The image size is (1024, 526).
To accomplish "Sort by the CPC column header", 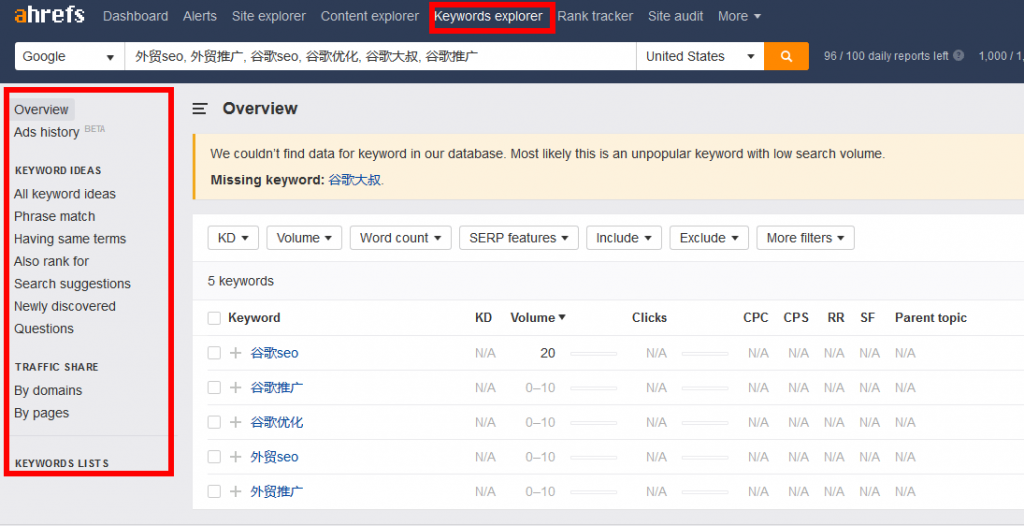I will [756, 318].
